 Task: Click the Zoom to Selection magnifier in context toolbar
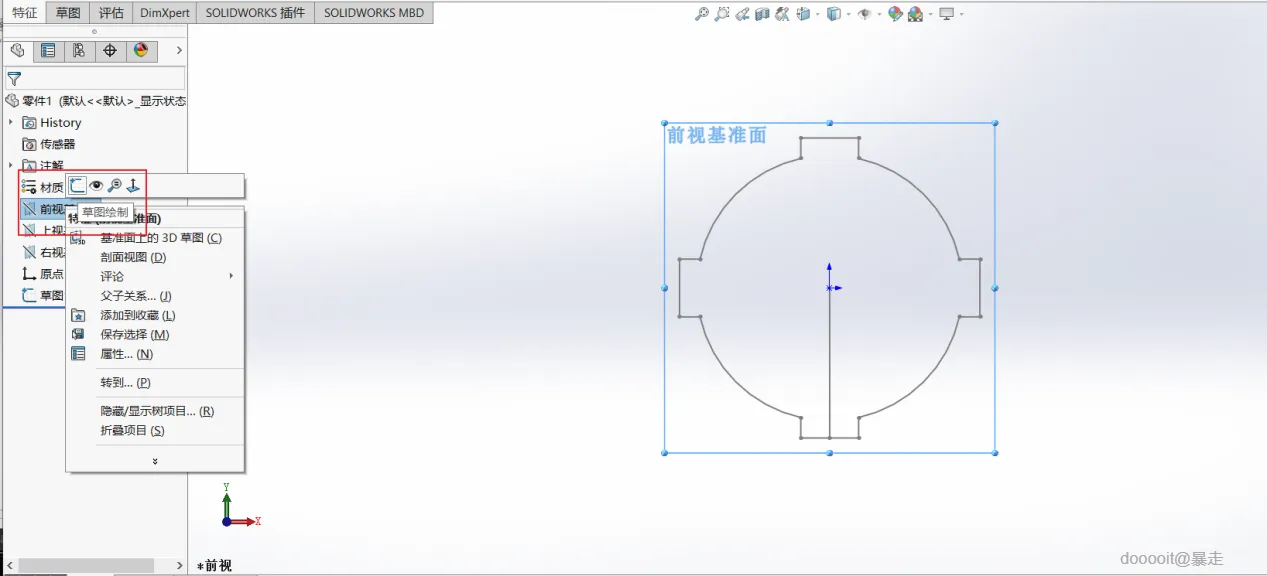(115, 186)
